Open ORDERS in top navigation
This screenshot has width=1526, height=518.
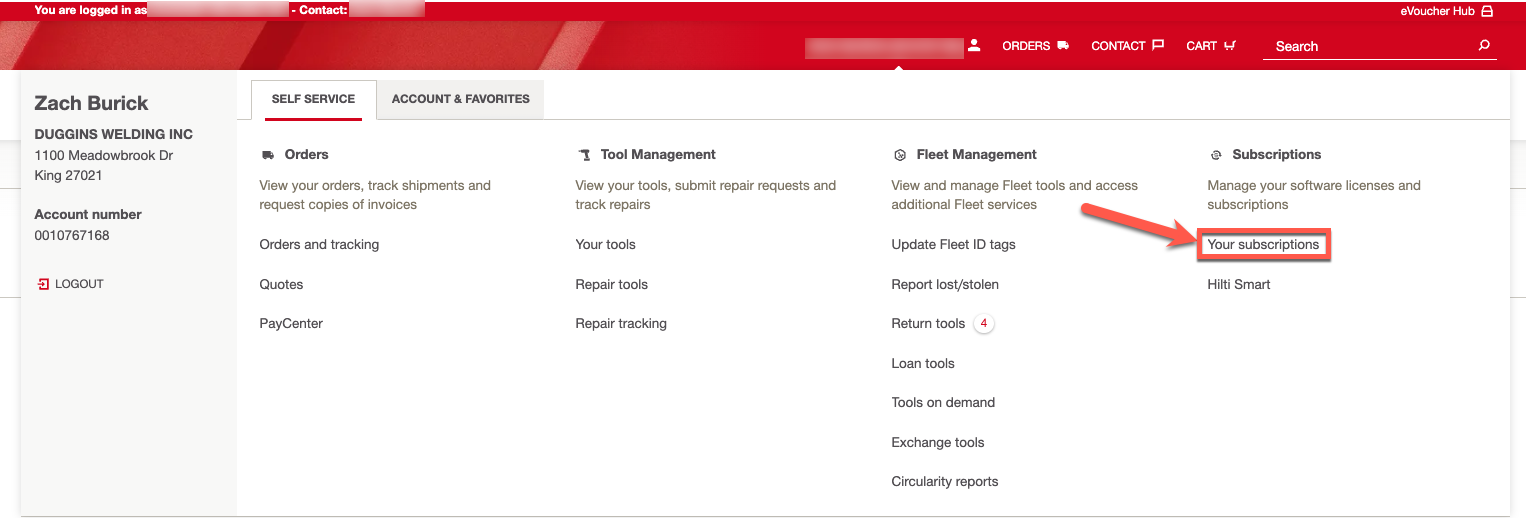(1026, 46)
